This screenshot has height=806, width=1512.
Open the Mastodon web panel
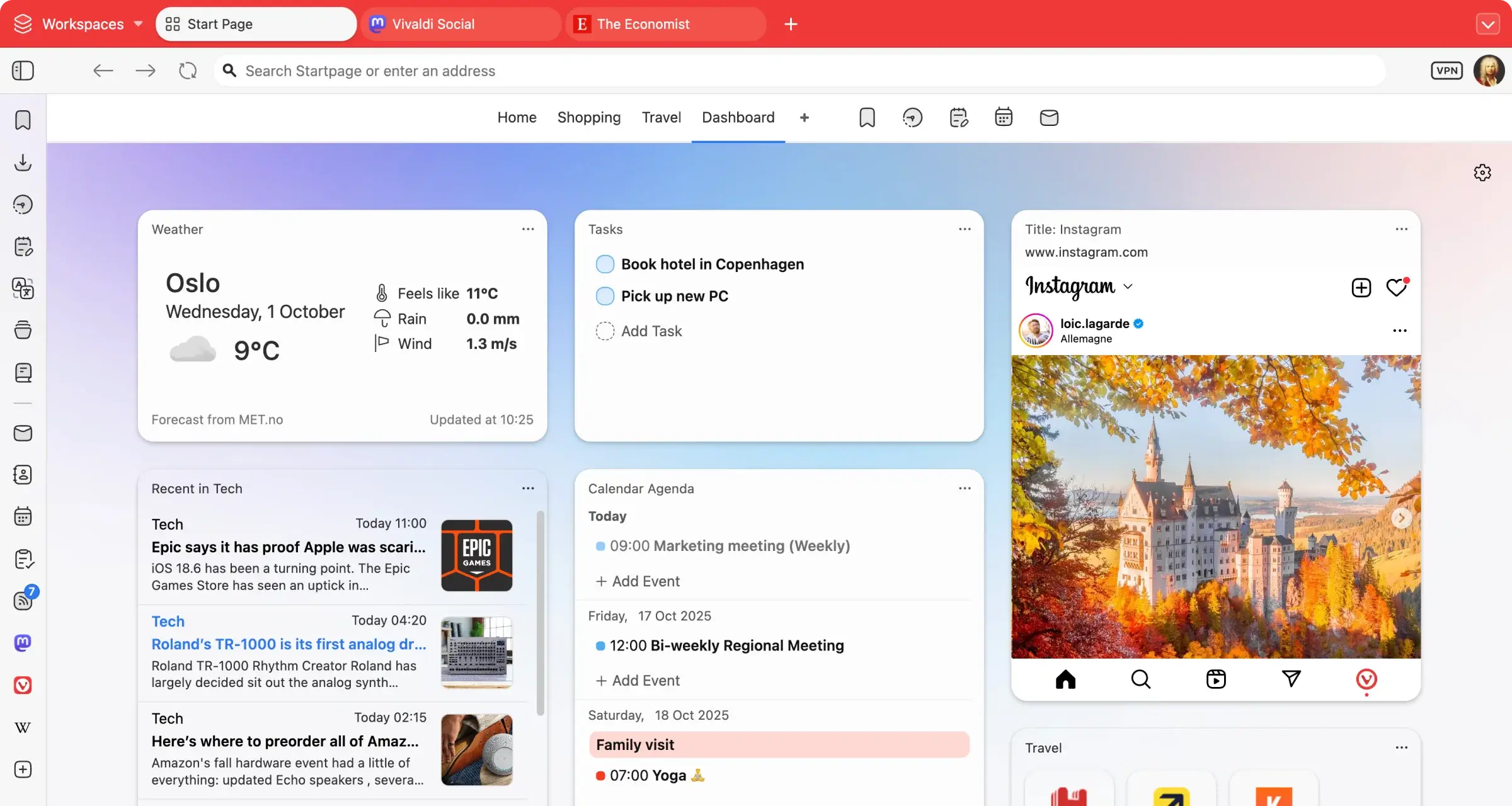tap(23, 643)
